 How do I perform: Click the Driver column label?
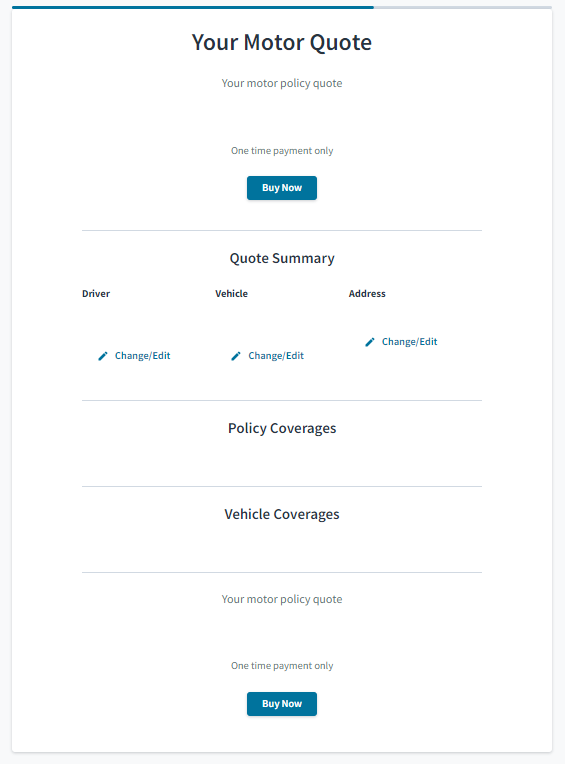pos(96,294)
